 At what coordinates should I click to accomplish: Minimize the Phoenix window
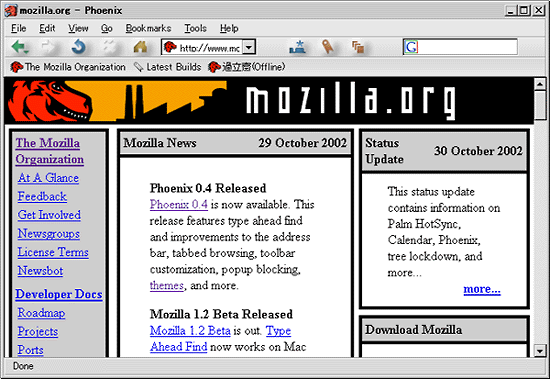(510, 11)
